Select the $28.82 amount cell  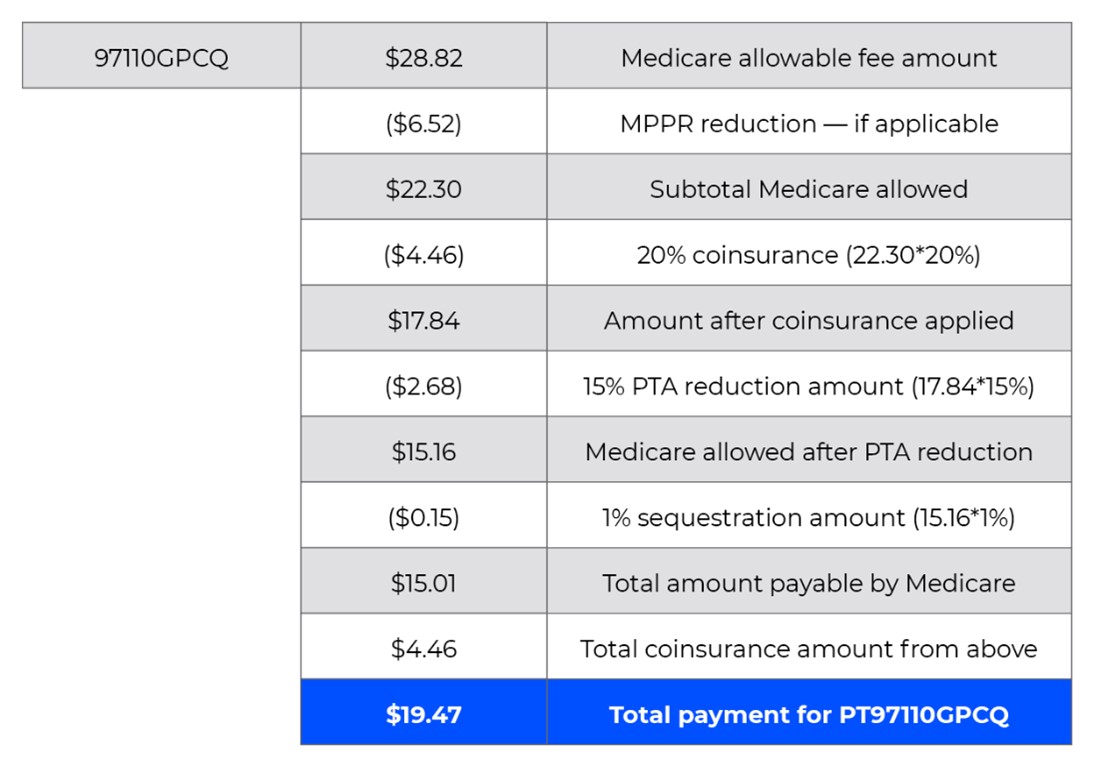point(424,58)
